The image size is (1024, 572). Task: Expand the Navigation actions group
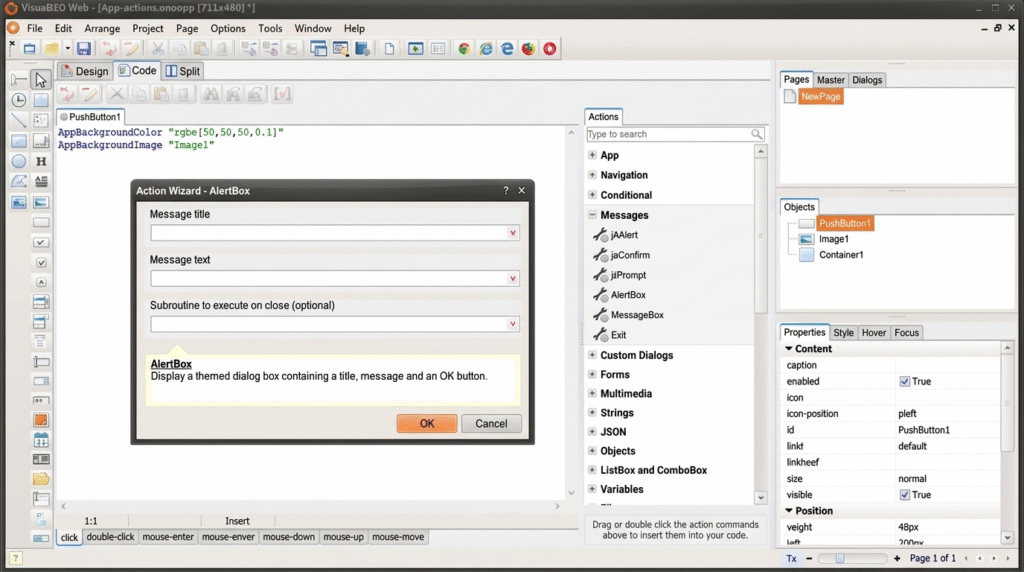coord(592,174)
